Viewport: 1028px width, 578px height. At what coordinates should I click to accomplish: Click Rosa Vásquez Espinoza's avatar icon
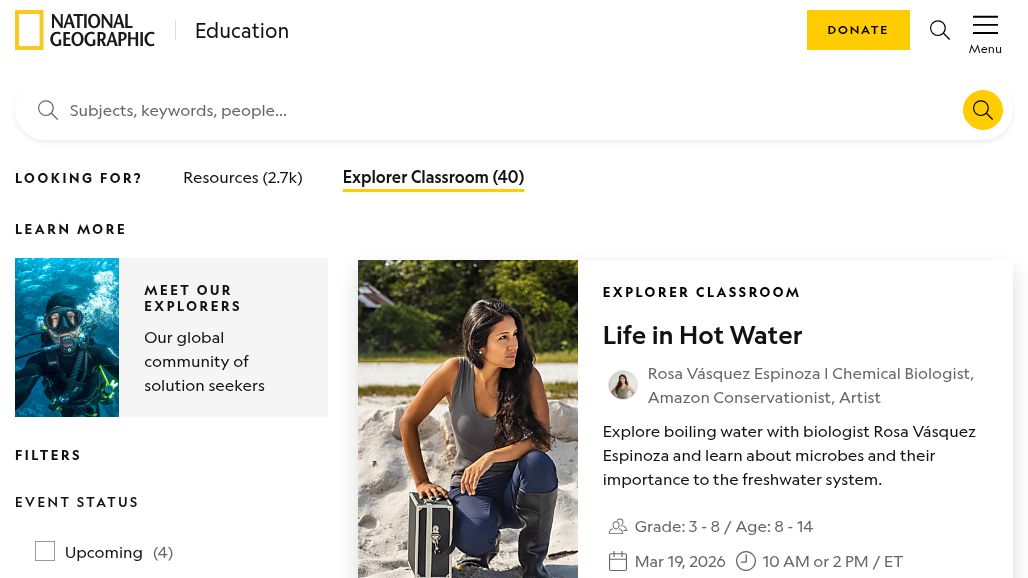(622, 385)
